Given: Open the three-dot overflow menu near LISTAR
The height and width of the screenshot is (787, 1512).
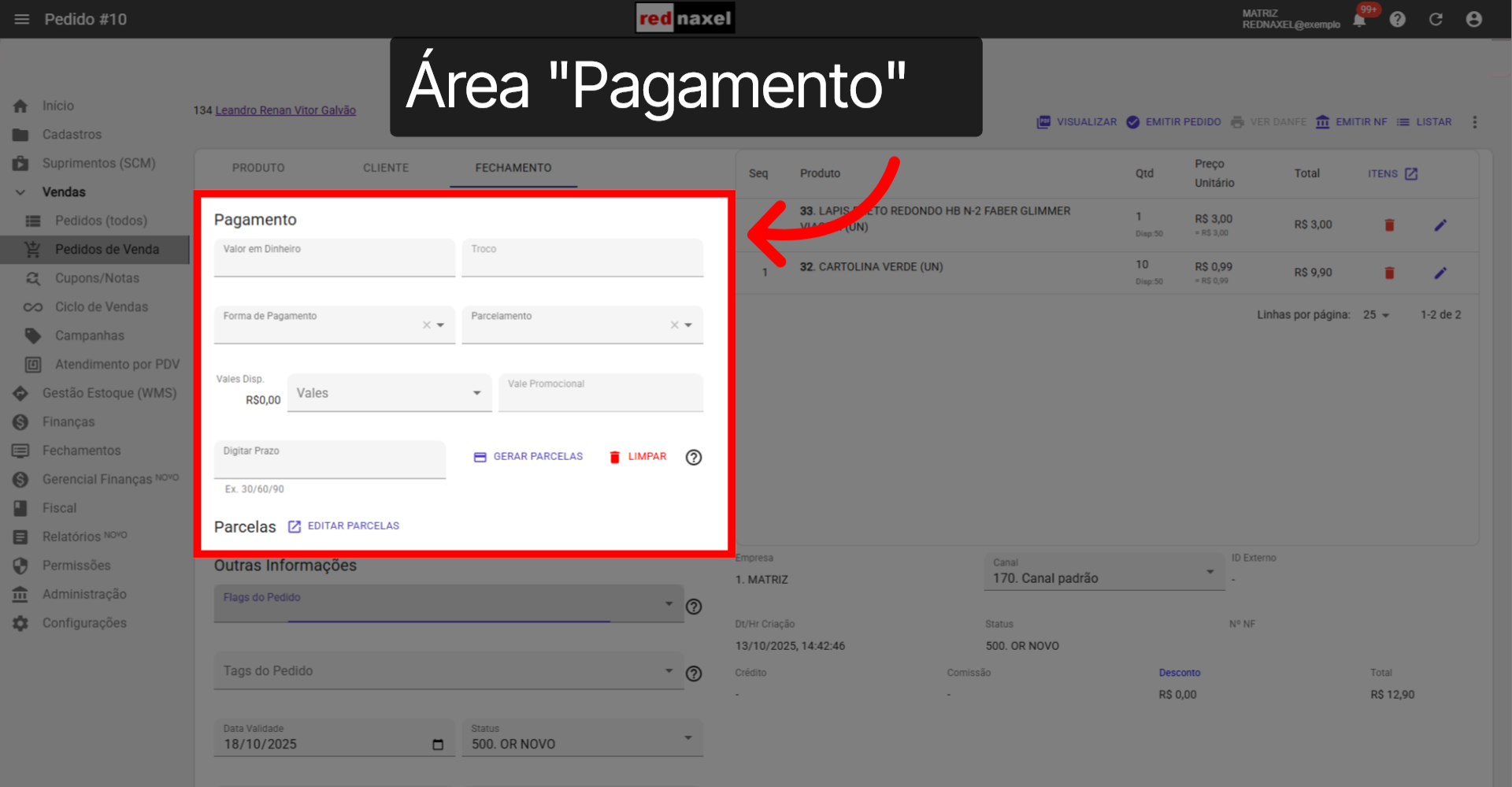Looking at the screenshot, I should click(1476, 122).
